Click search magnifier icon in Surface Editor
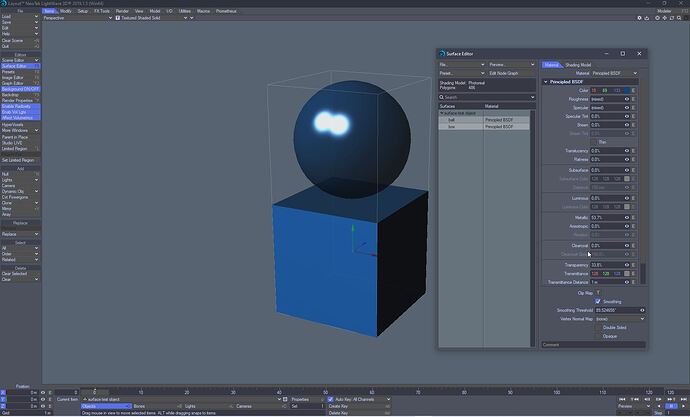The width and height of the screenshot is (690, 417). [x=442, y=97]
